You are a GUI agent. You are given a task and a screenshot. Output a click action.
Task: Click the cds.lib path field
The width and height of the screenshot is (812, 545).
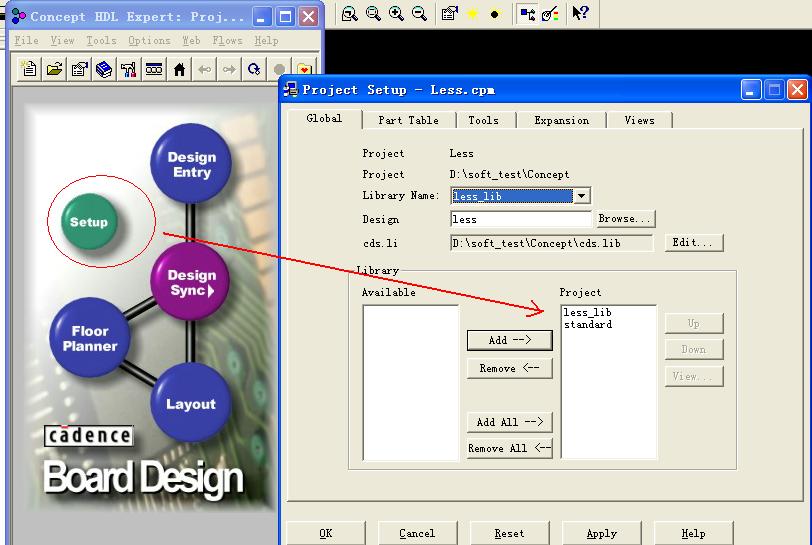(x=552, y=243)
